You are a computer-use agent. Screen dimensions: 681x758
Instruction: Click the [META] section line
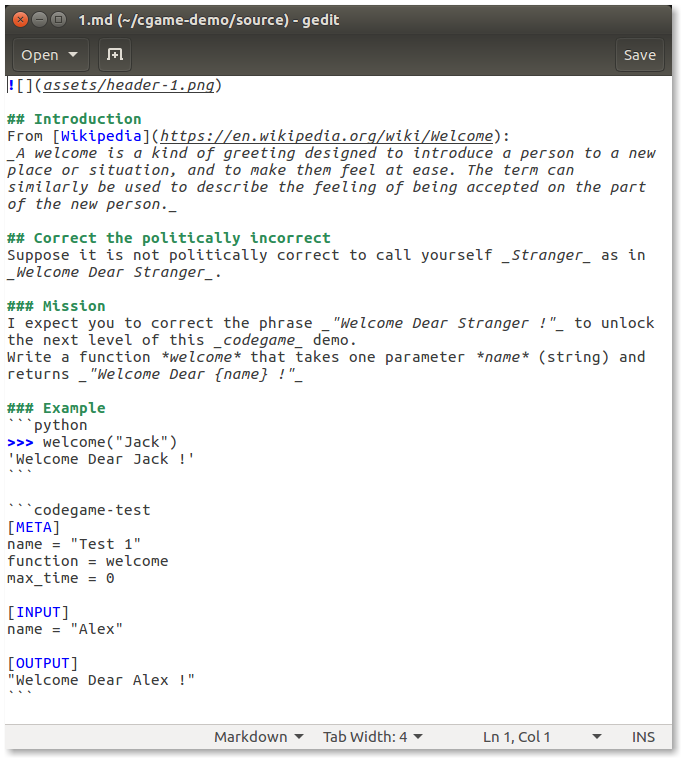pos(34,527)
